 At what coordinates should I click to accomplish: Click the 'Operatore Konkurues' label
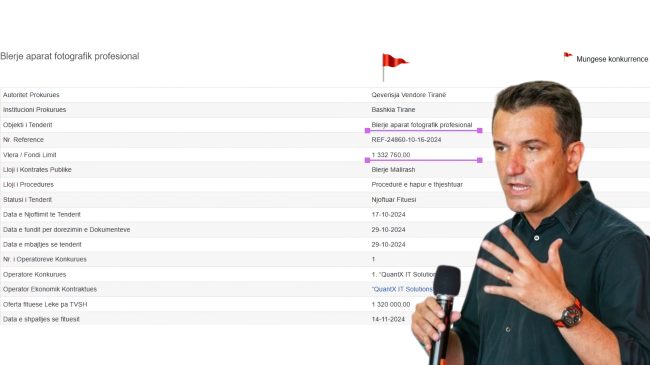(x=34, y=274)
